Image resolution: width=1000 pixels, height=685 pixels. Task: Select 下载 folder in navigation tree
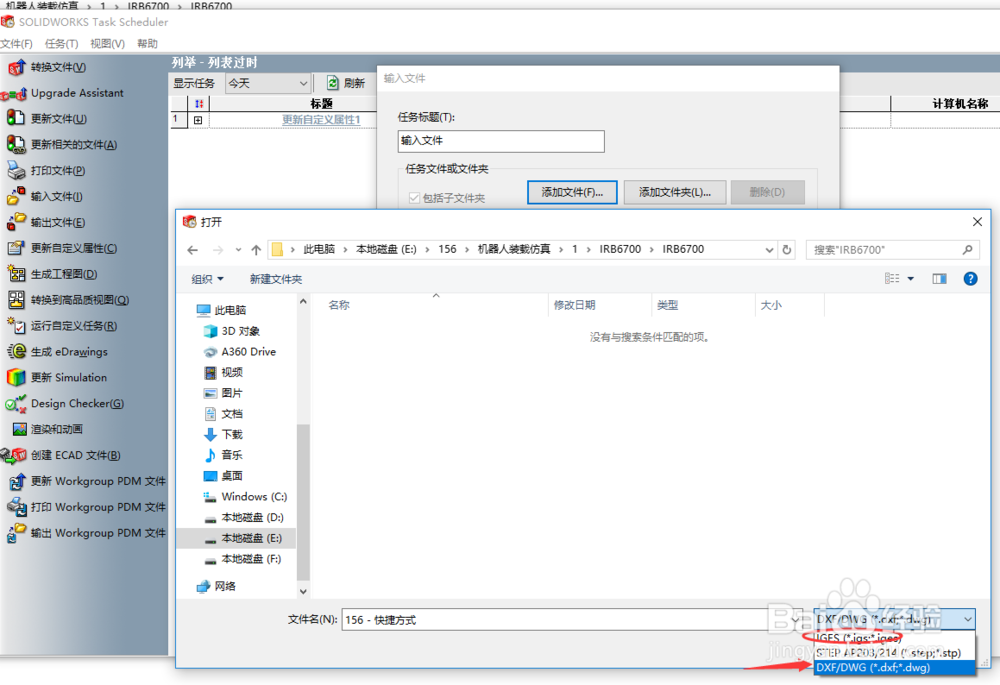tap(232, 434)
